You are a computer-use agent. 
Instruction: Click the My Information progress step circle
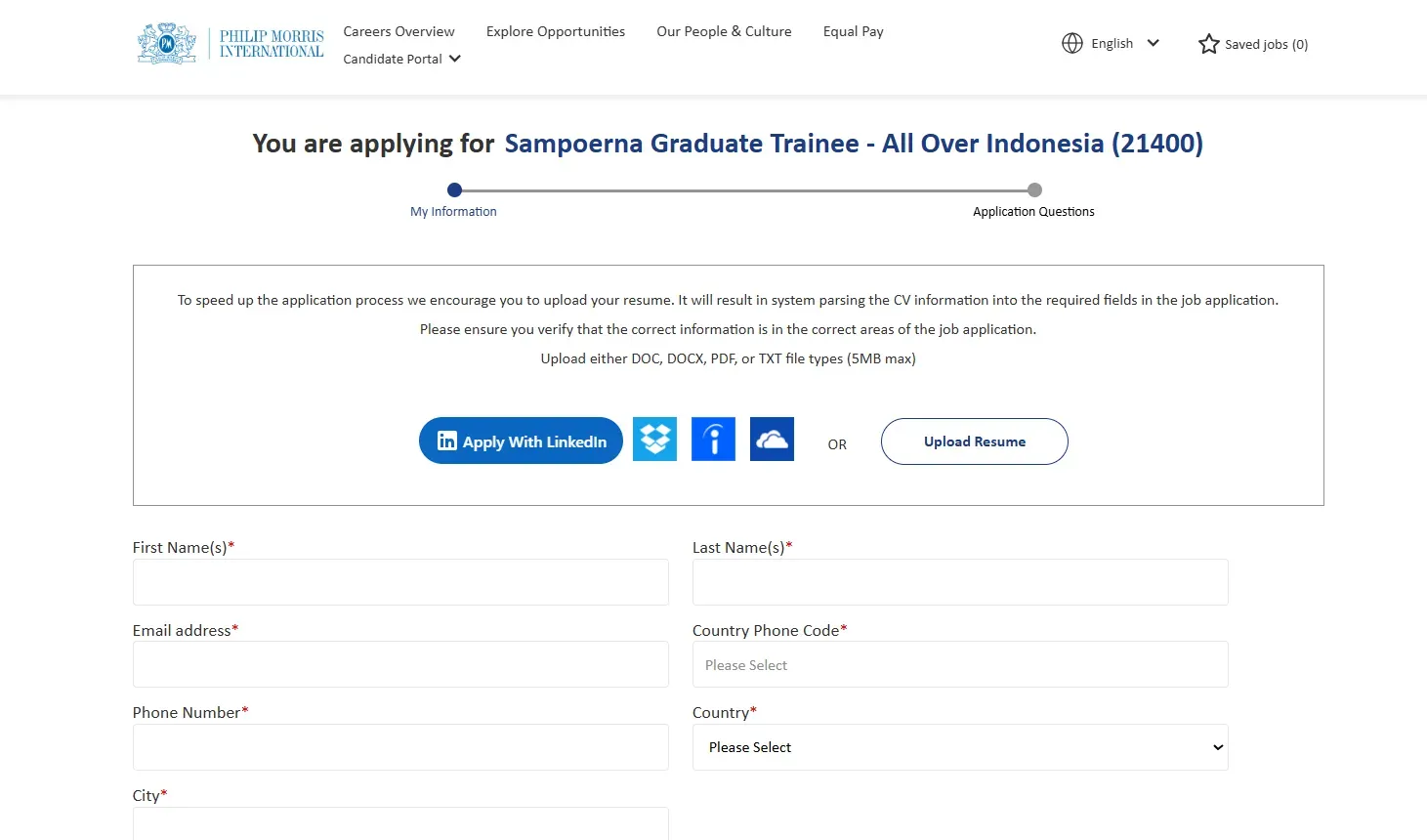[x=453, y=189]
